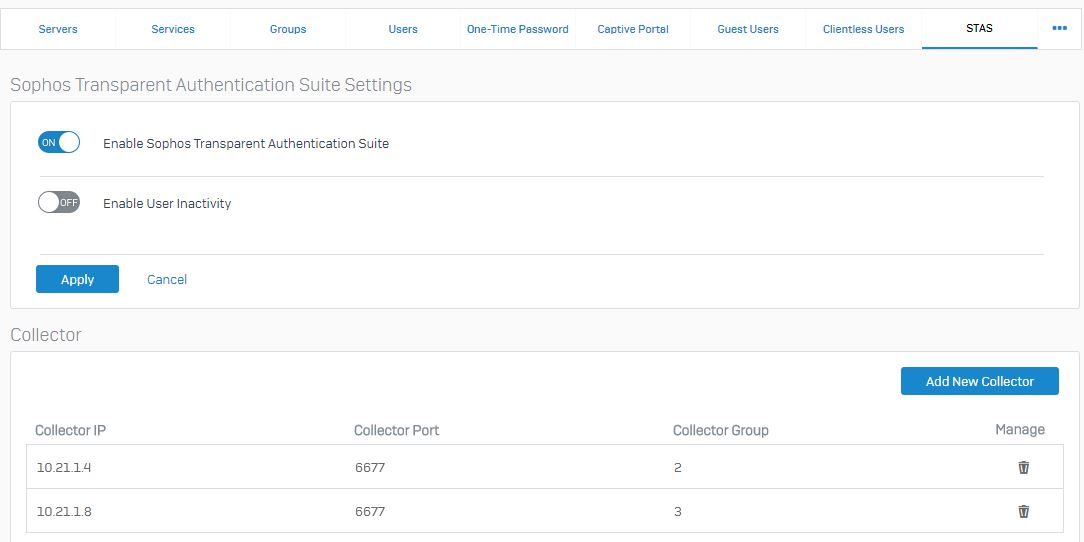The width and height of the screenshot is (1084, 542).
Task: Select the STAS tab
Action: pos(980,29)
